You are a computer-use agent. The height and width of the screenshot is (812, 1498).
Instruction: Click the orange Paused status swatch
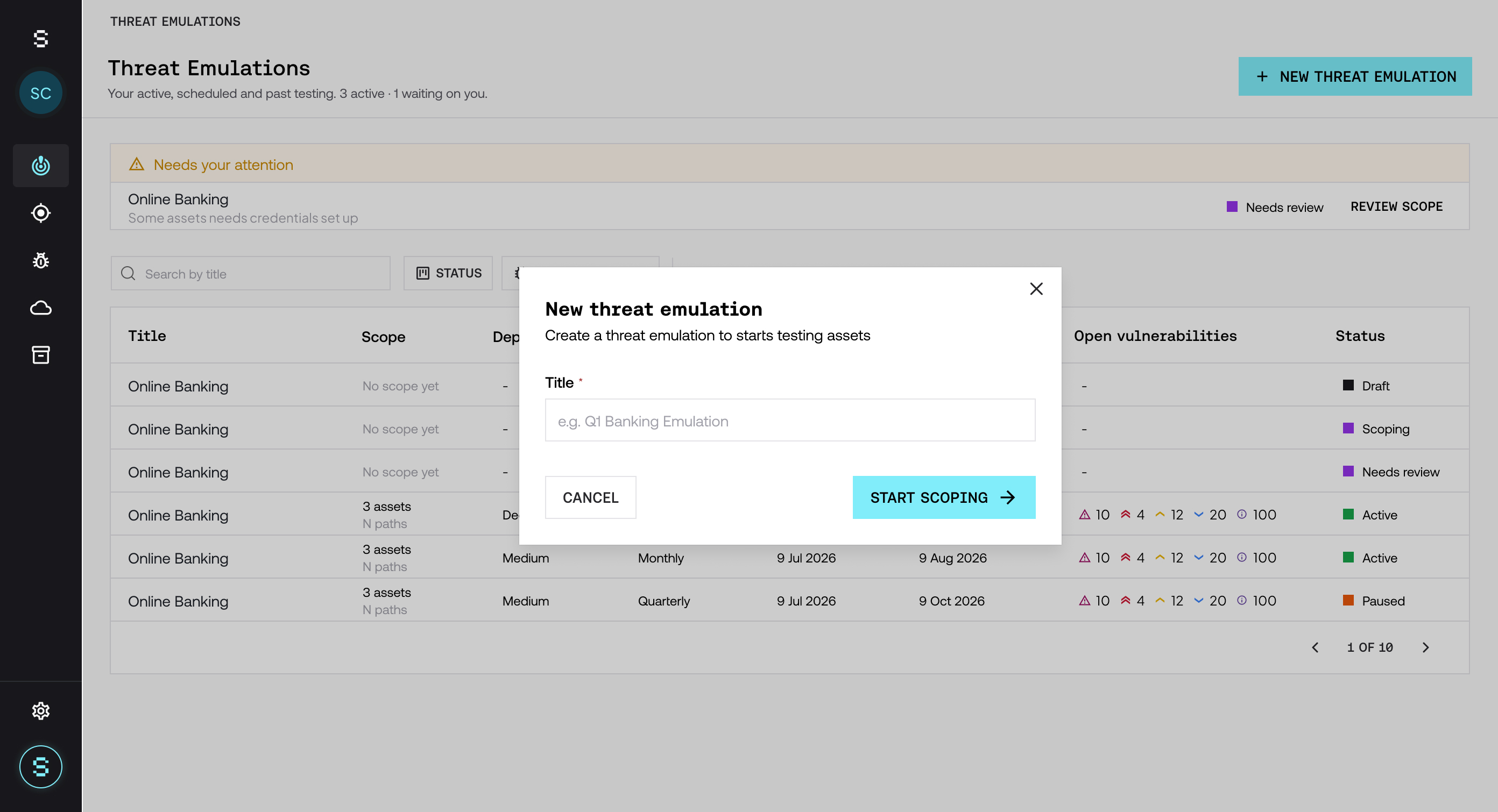tap(1348, 600)
